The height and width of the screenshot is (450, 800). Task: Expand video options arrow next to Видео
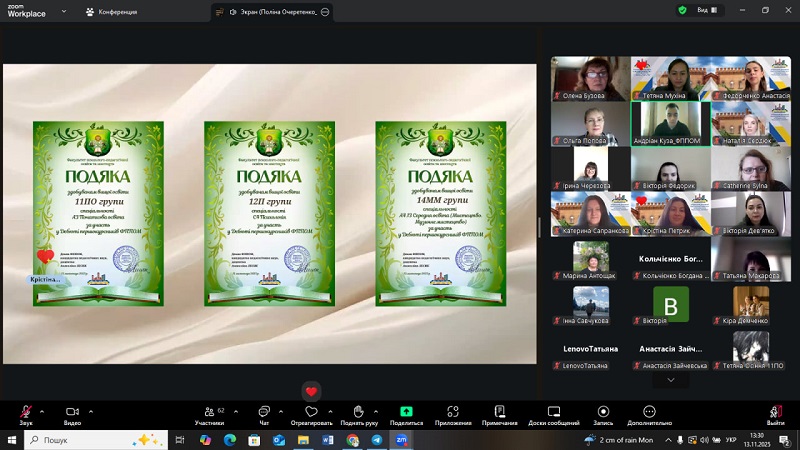tap(90, 410)
